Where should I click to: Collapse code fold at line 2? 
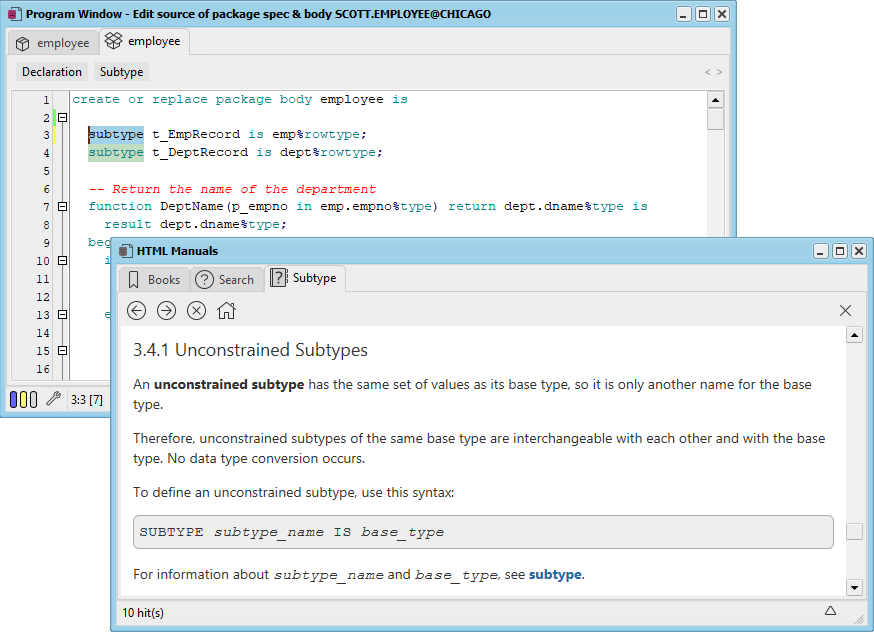(62, 118)
